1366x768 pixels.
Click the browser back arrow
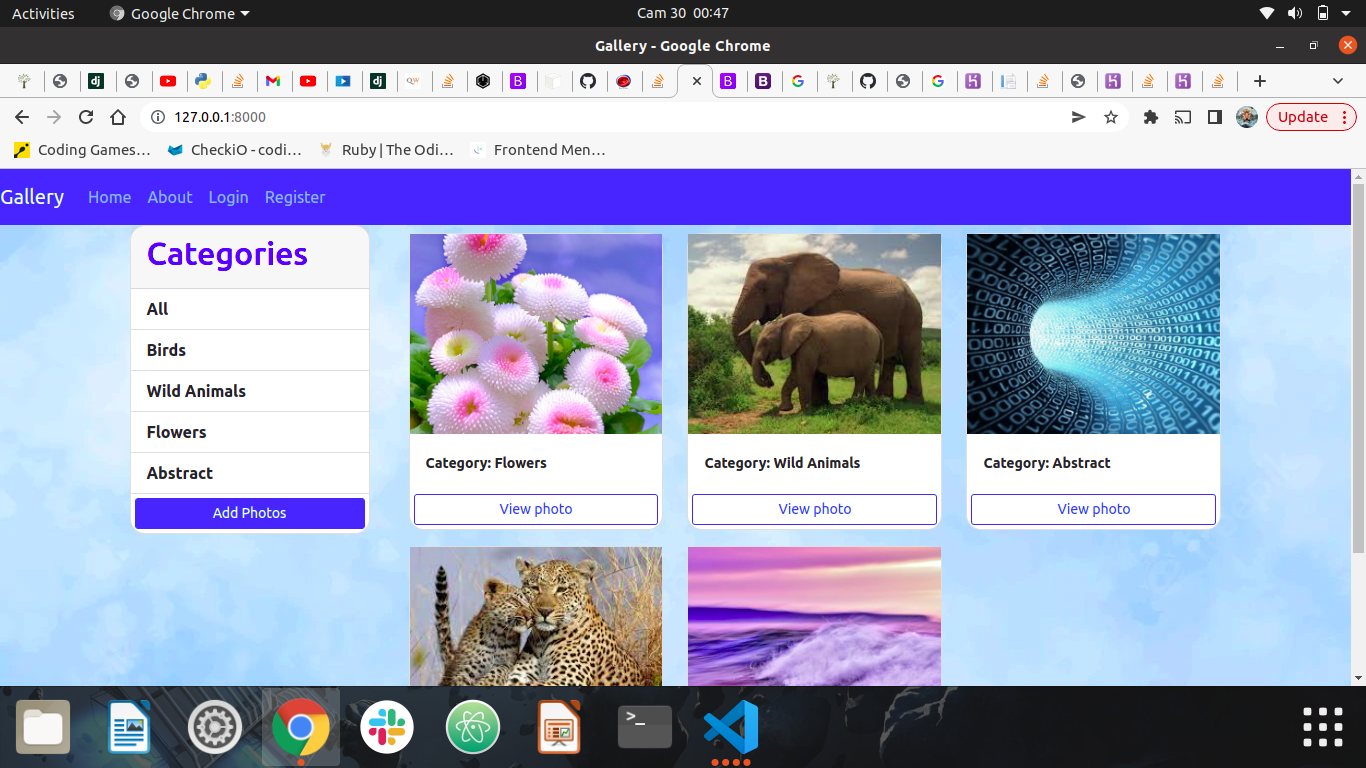click(21, 116)
